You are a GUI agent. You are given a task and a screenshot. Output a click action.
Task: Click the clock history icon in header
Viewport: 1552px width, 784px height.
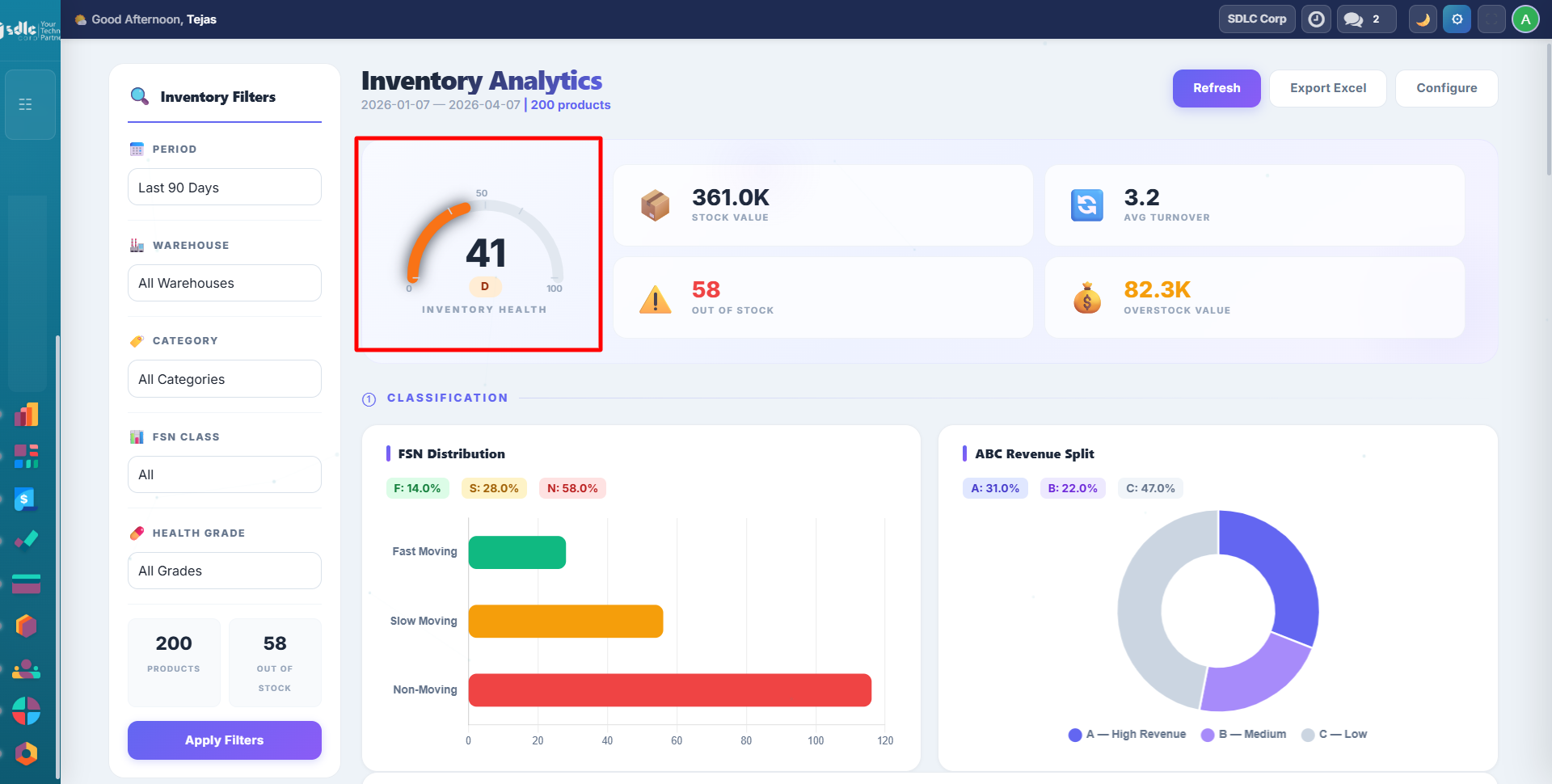[1317, 19]
